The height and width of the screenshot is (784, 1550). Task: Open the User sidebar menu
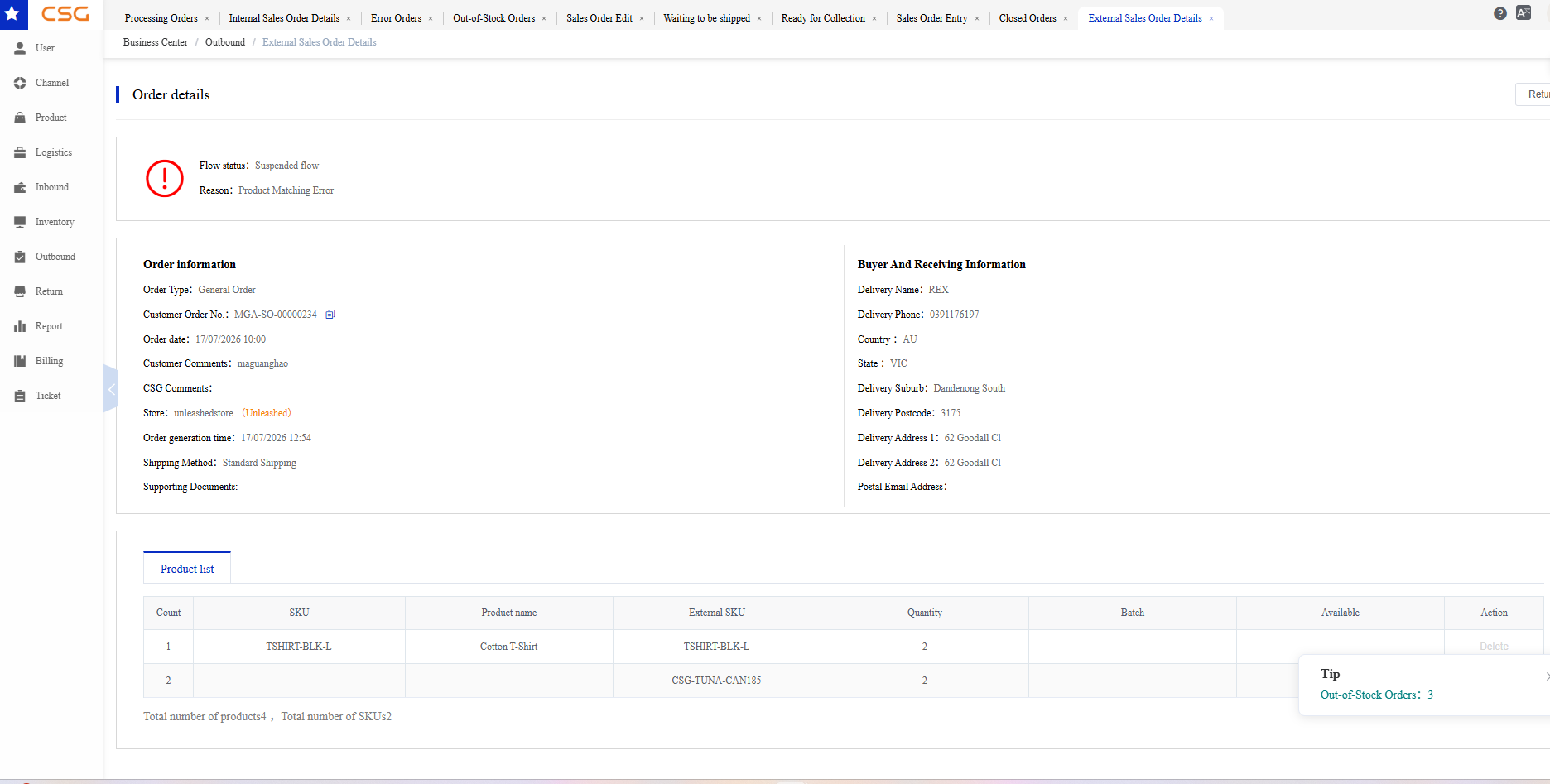45,48
